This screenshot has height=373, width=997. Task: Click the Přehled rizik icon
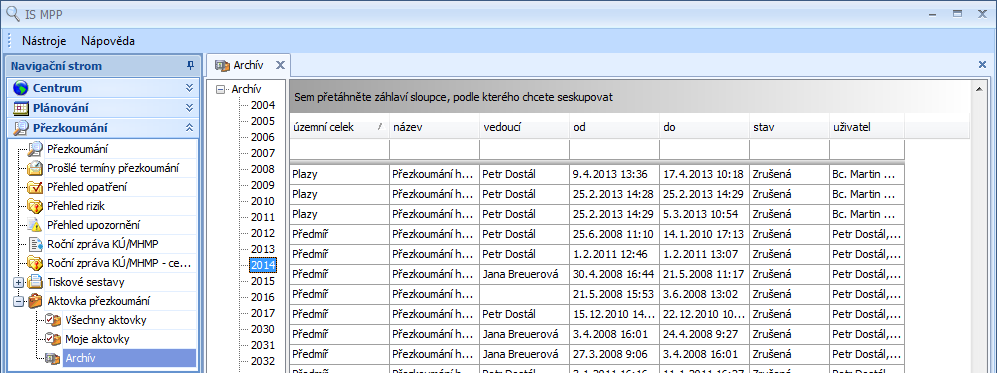click(35, 206)
